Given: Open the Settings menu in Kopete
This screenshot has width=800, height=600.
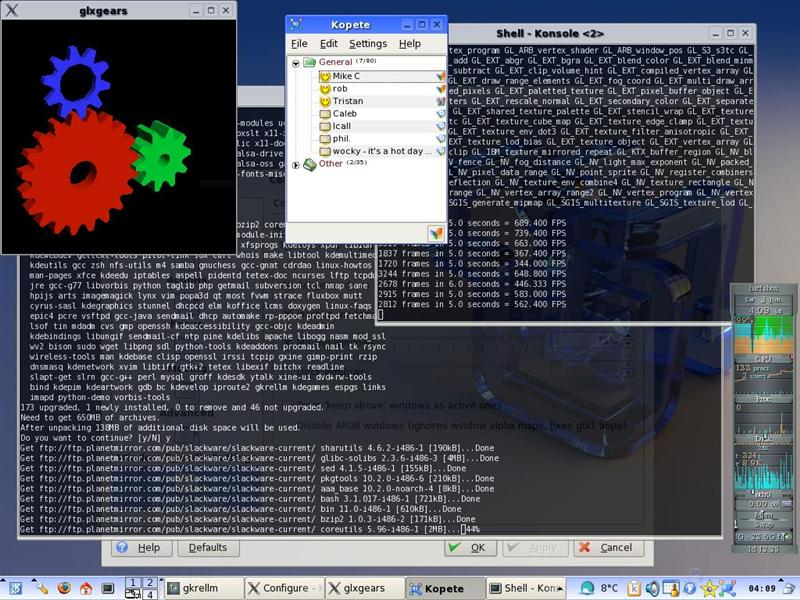Looking at the screenshot, I should (368, 44).
